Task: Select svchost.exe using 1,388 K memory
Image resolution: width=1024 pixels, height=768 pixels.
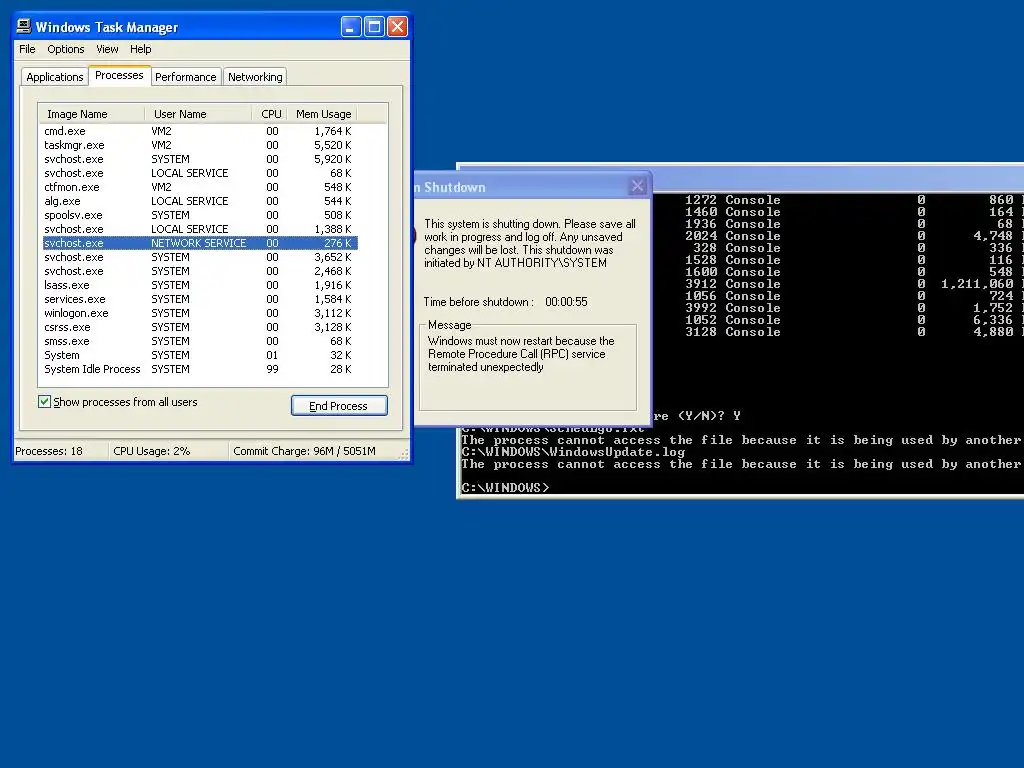Action: [199, 229]
